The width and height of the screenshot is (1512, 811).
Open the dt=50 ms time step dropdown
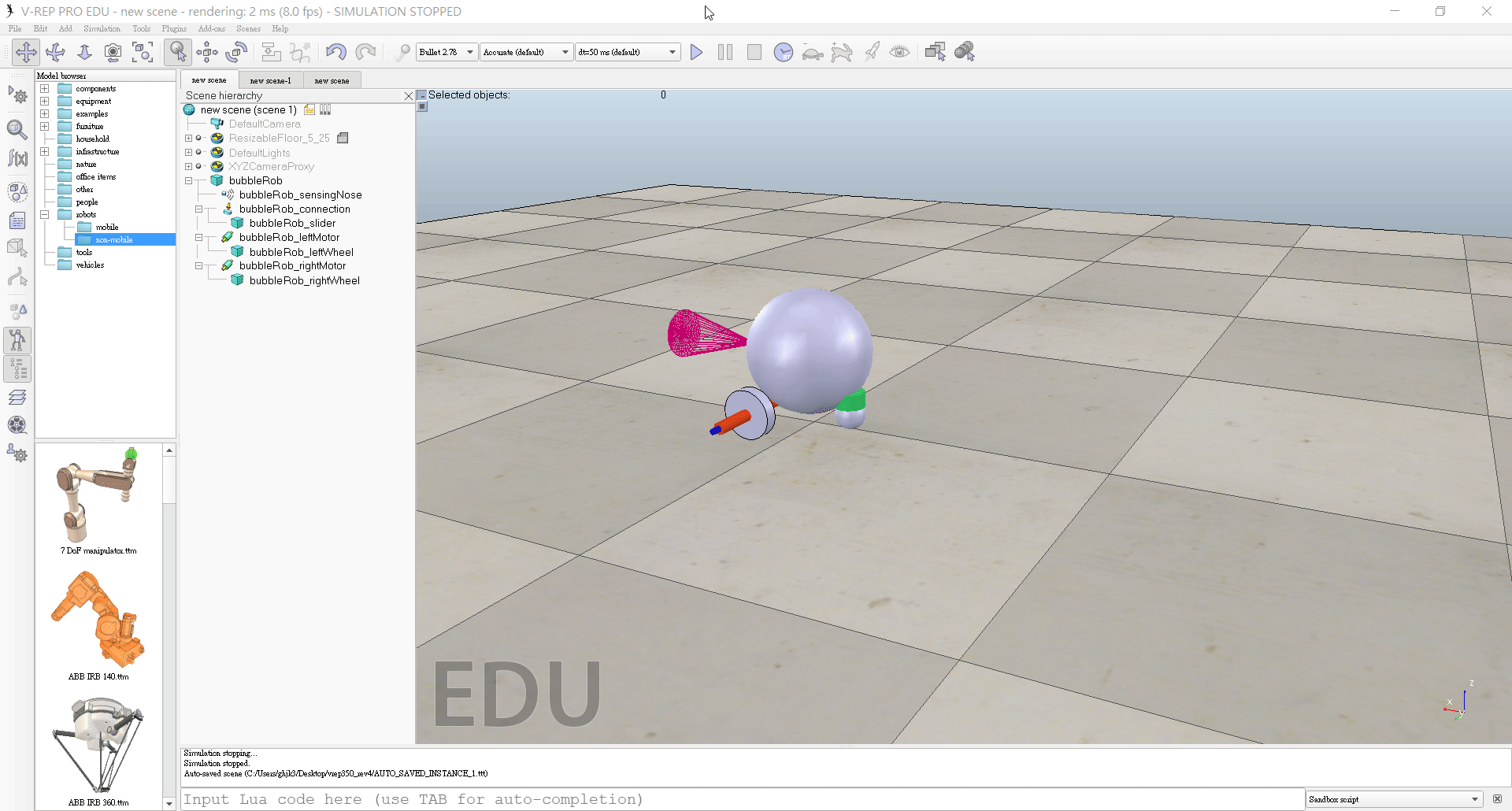tap(627, 52)
